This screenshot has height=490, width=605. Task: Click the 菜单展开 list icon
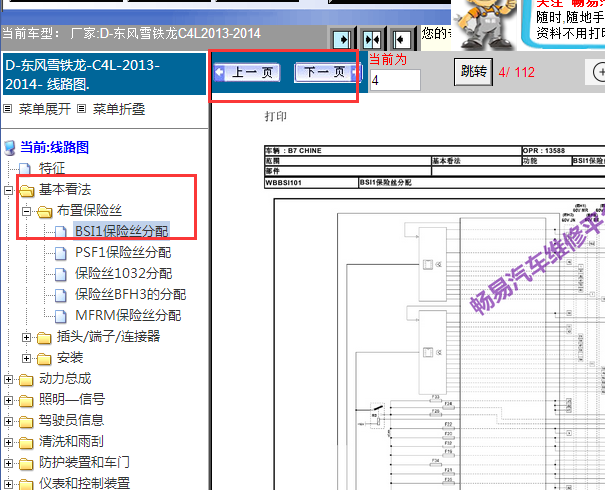pos(7,109)
